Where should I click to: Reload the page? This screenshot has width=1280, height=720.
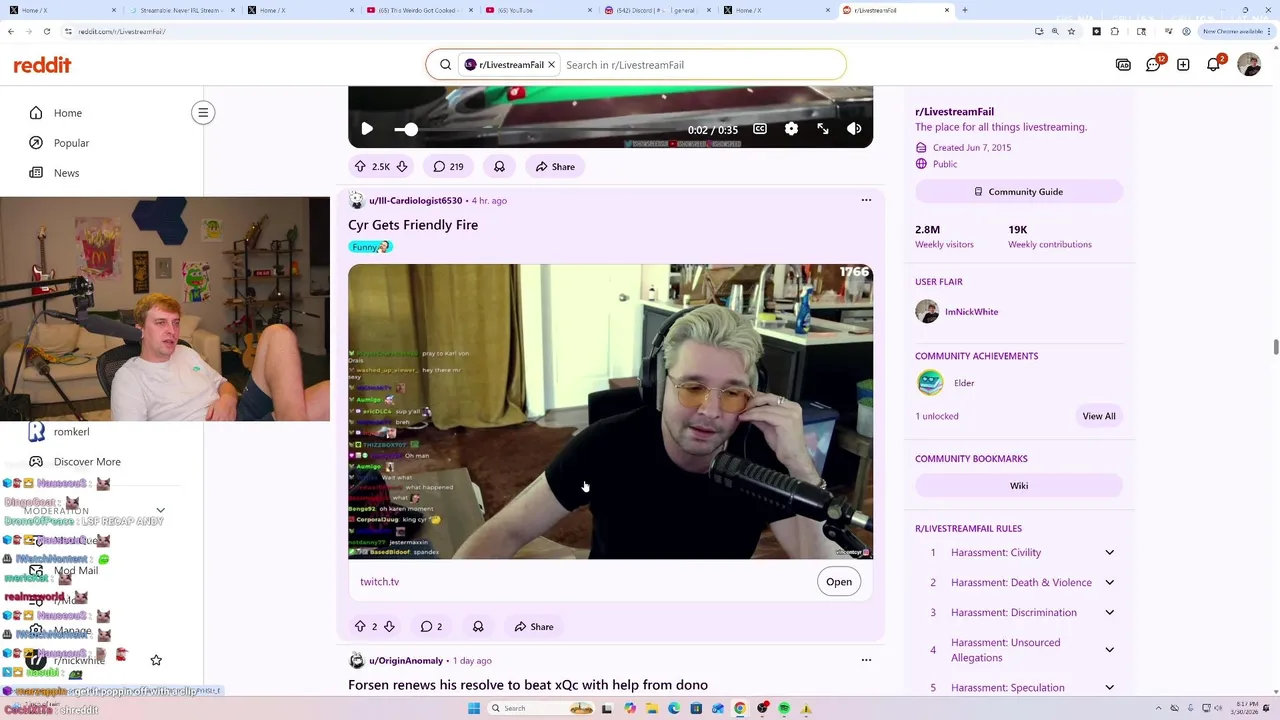point(47,32)
